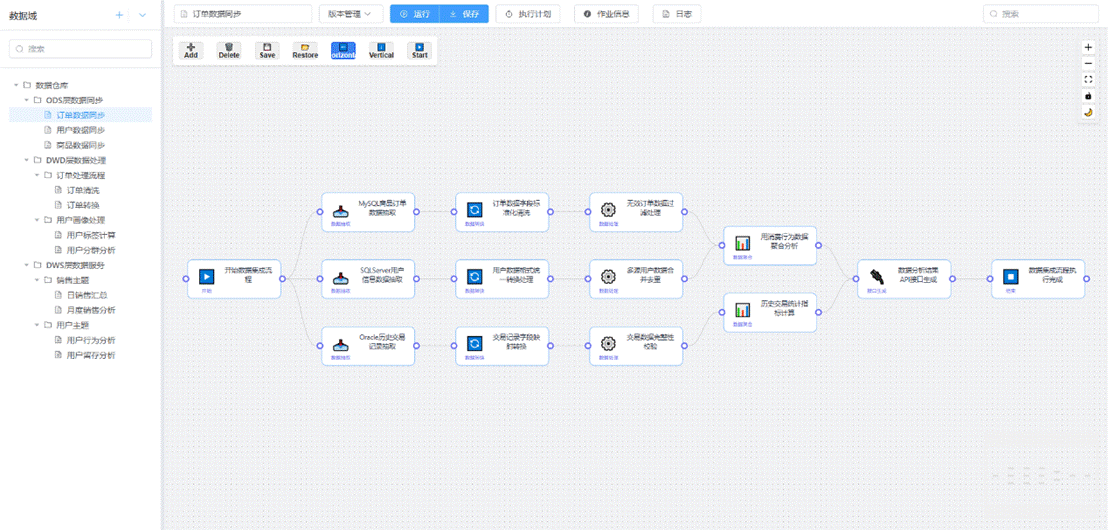Focus the sidebar search field
The height and width of the screenshot is (530, 1108).
81,49
